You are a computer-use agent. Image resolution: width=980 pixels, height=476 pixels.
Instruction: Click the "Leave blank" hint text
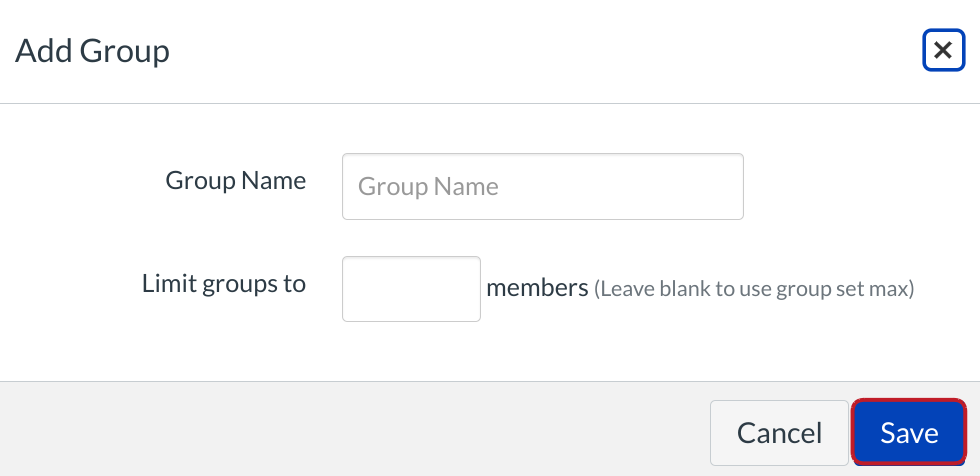(x=754, y=290)
